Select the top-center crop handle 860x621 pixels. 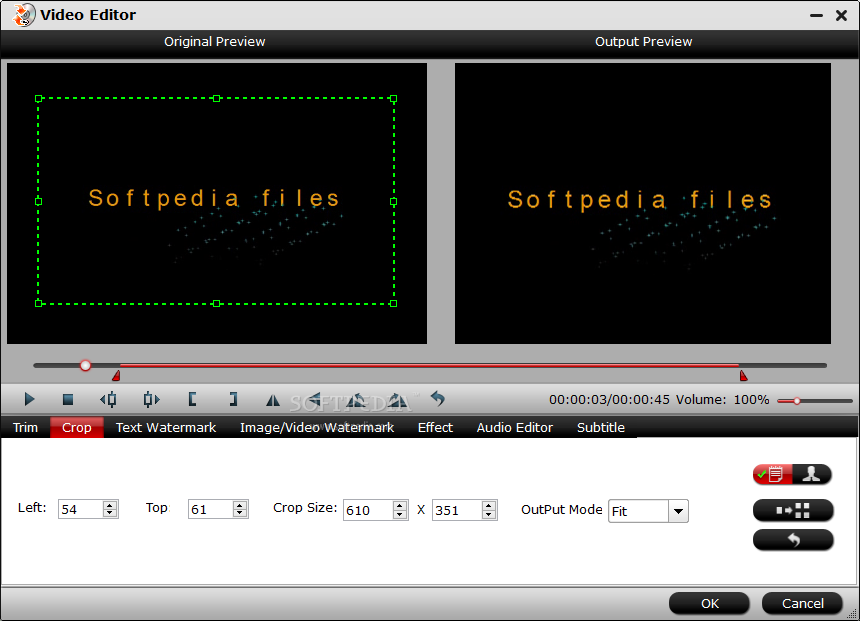[217, 99]
